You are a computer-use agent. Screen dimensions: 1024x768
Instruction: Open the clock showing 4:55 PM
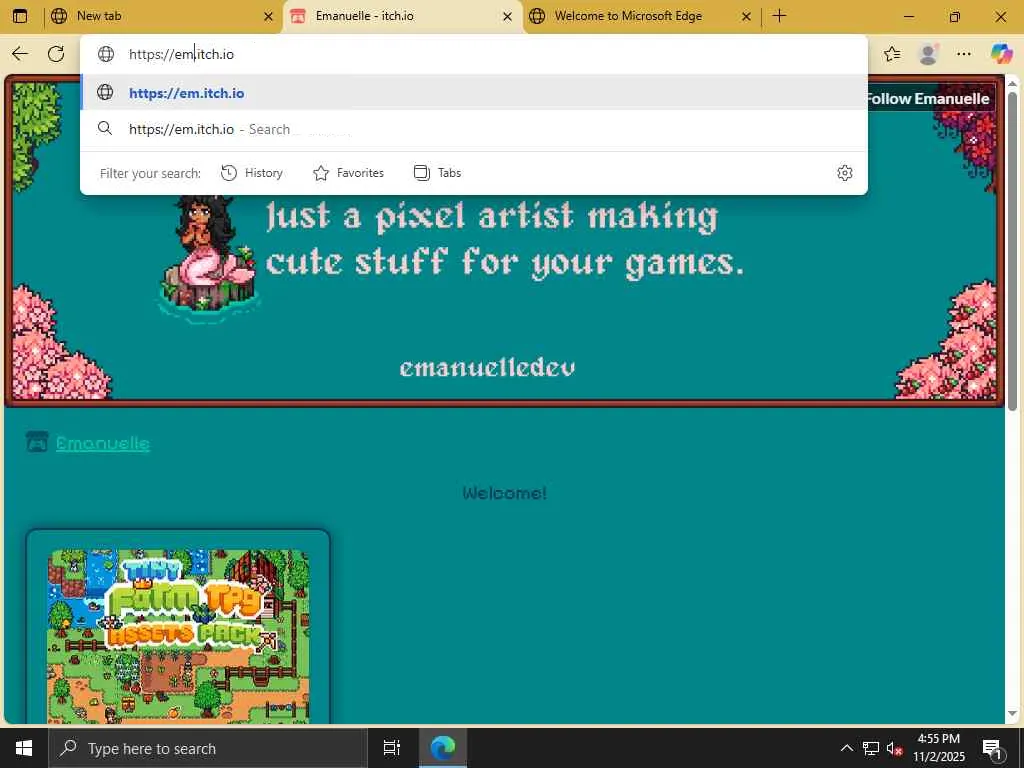click(938, 748)
